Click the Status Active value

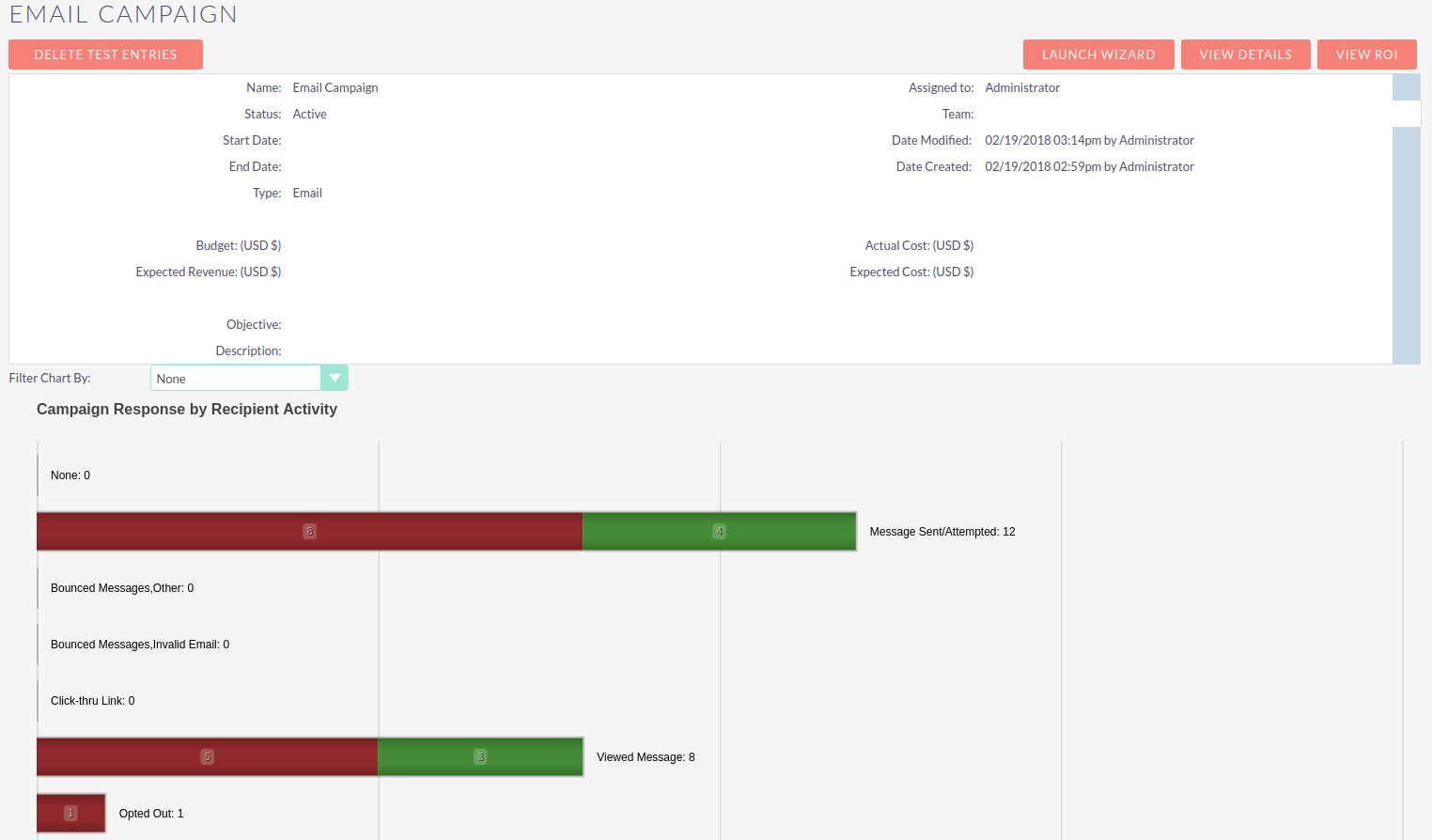pyautogui.click(x=309, y=113)
